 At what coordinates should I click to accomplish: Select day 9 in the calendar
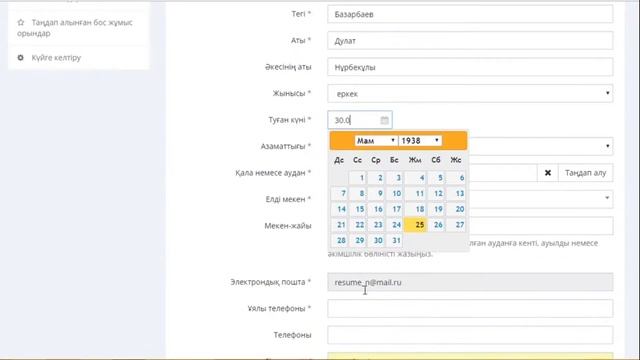coord(376,193)
